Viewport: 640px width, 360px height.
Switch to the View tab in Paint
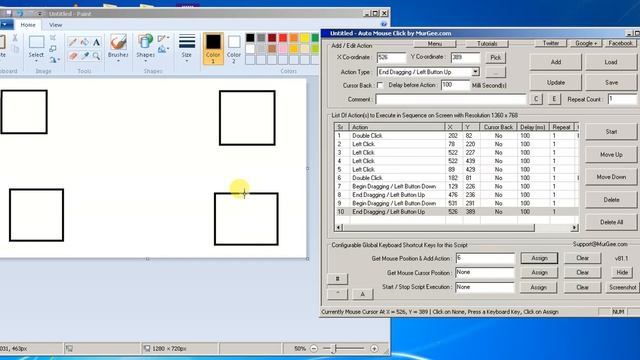[x=56, y=25]
